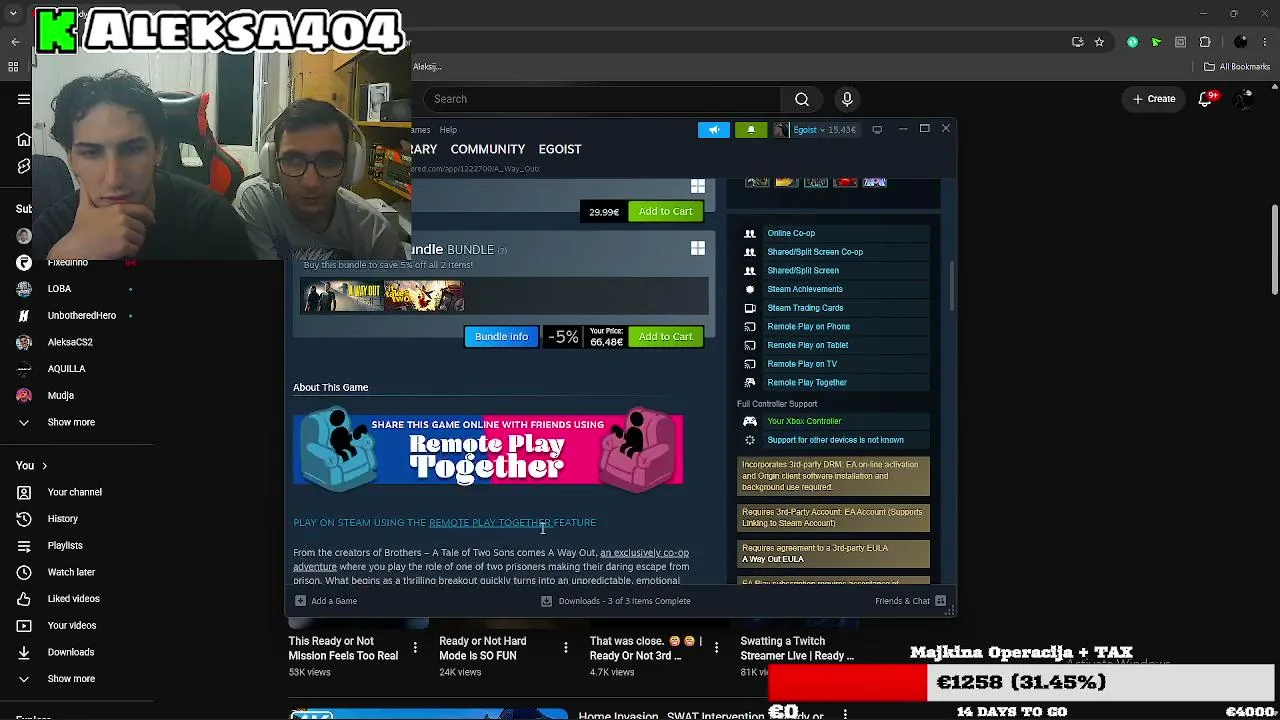Viewport: 1280px width, 720px height.
Task: Open the AQUILLA subscription channel
Action: tap(66, 369)
